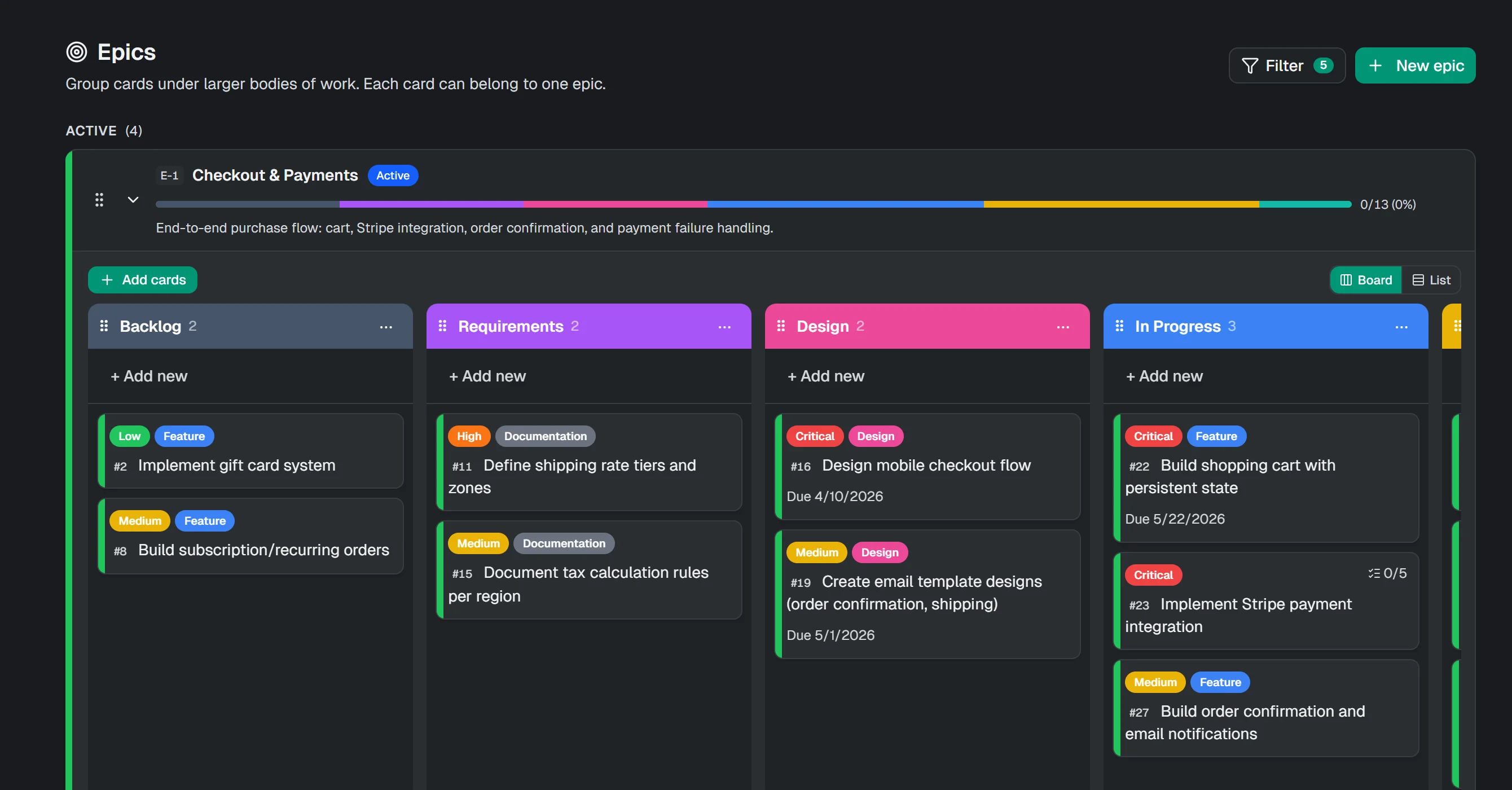Click the yellow segment of the progress bar
This screenshot has width=1512, height=790.
1121,204
